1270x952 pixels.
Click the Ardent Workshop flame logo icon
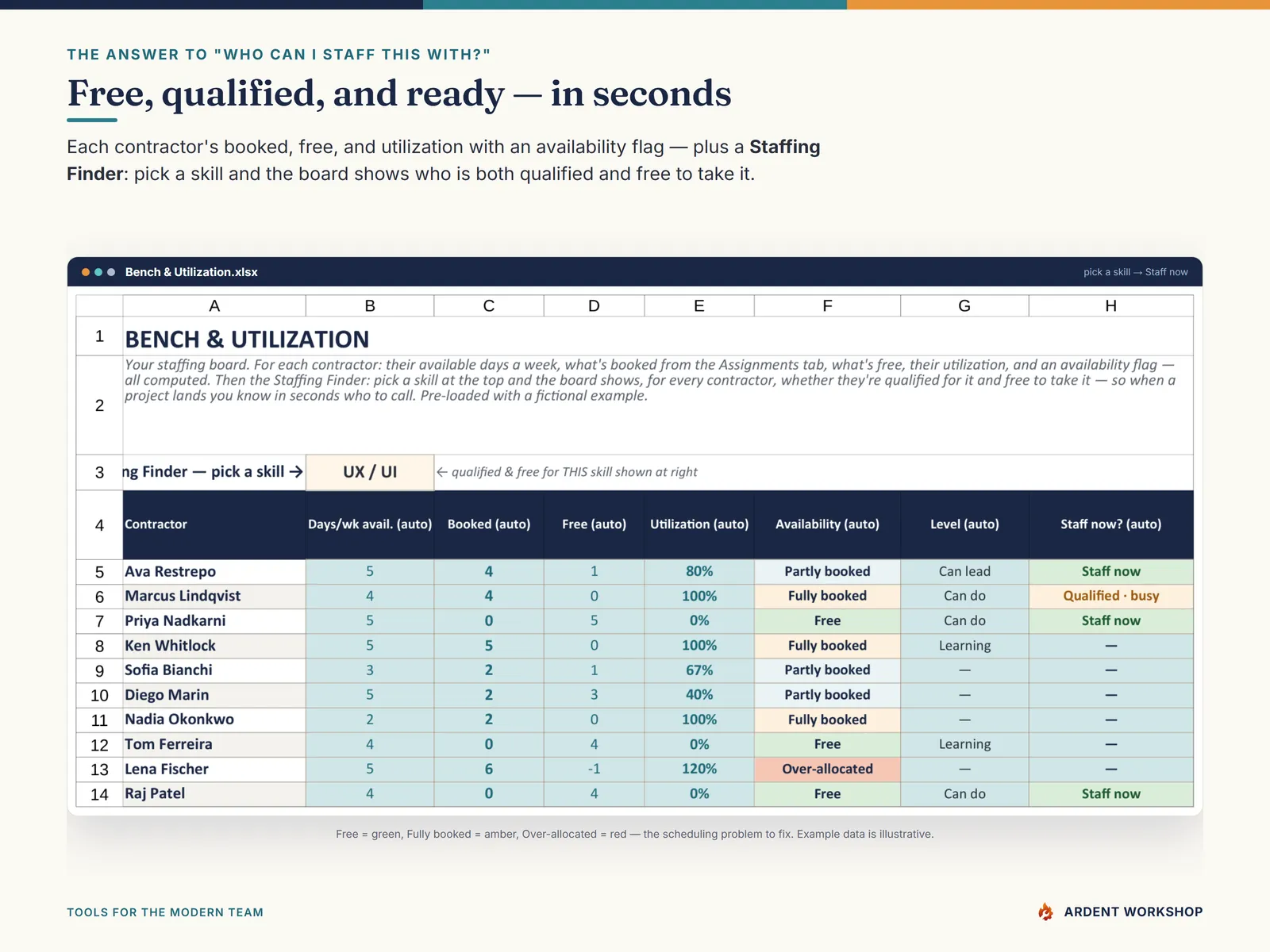(x=1046, y=912)
